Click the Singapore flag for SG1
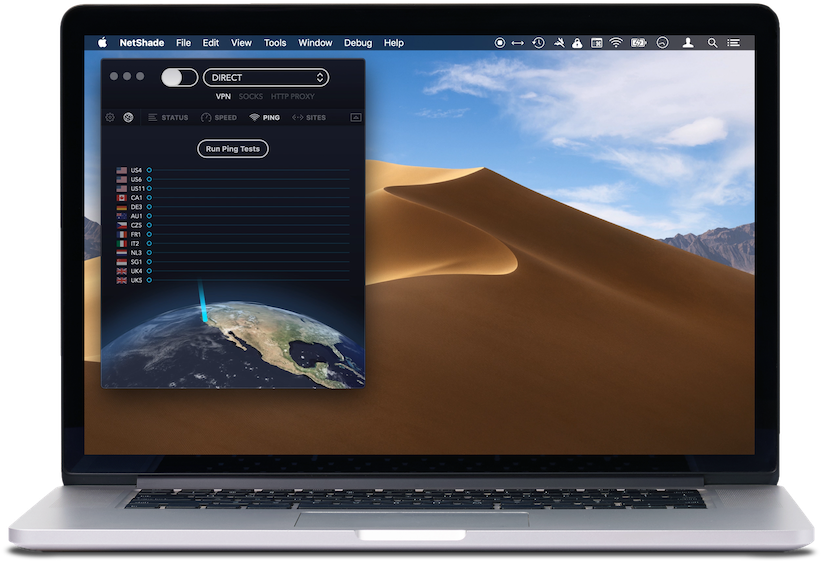The image size is (821, 561). (x=121, y=262)
